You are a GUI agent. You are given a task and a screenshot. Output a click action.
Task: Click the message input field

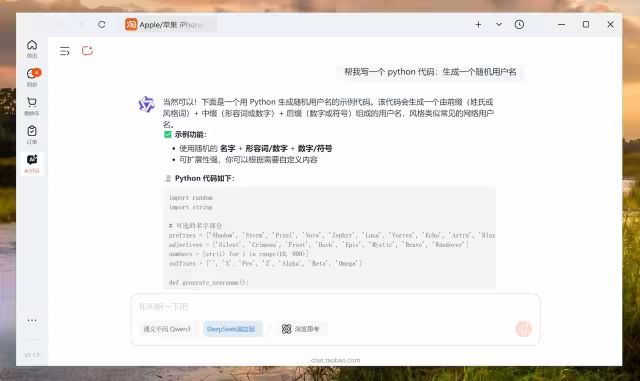(335, 307)
